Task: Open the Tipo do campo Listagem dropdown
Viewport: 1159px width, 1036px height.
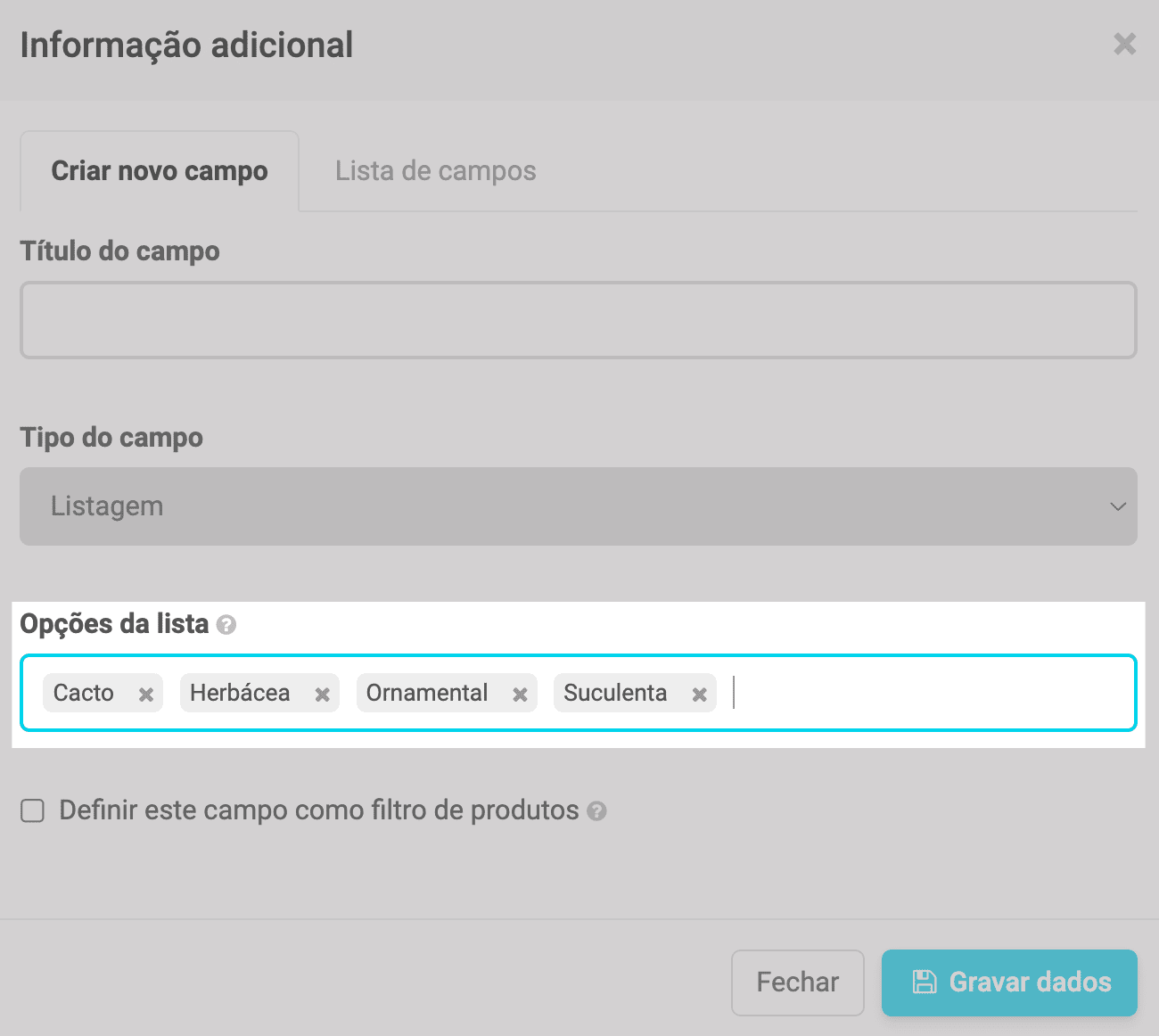Action: (578, 506)
